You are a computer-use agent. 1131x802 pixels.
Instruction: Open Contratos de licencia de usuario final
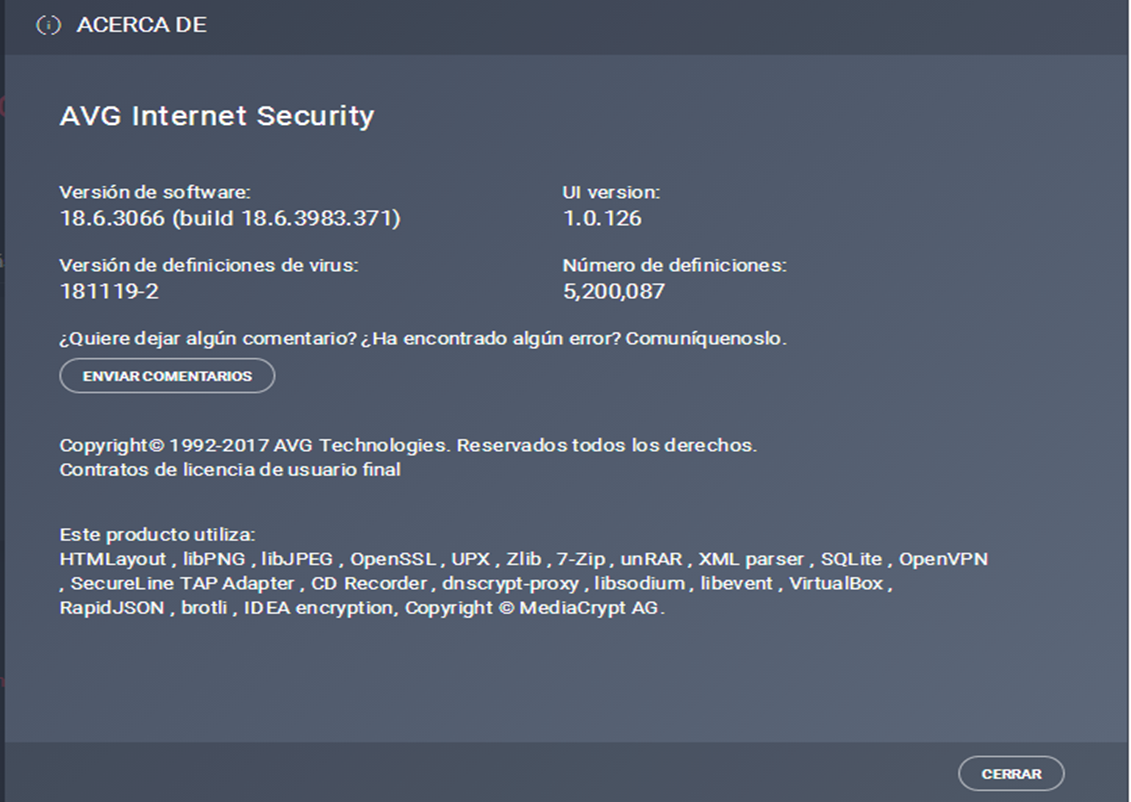tap(229, 468)
